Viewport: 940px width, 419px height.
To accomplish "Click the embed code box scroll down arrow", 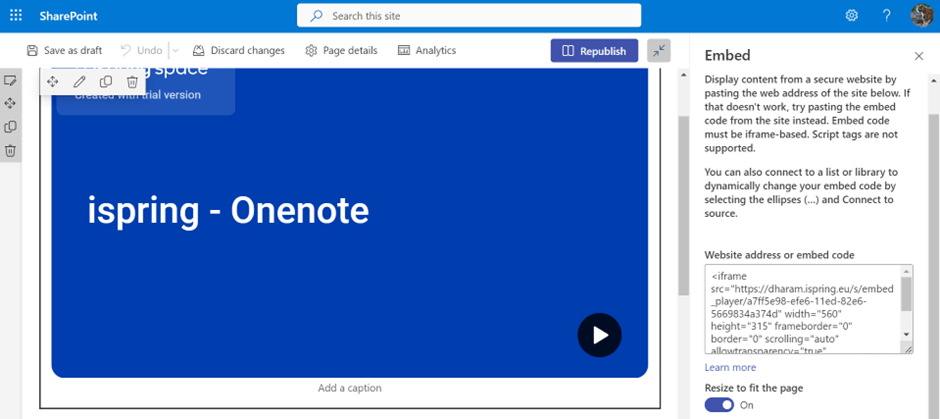I will (x=906, y=334).
